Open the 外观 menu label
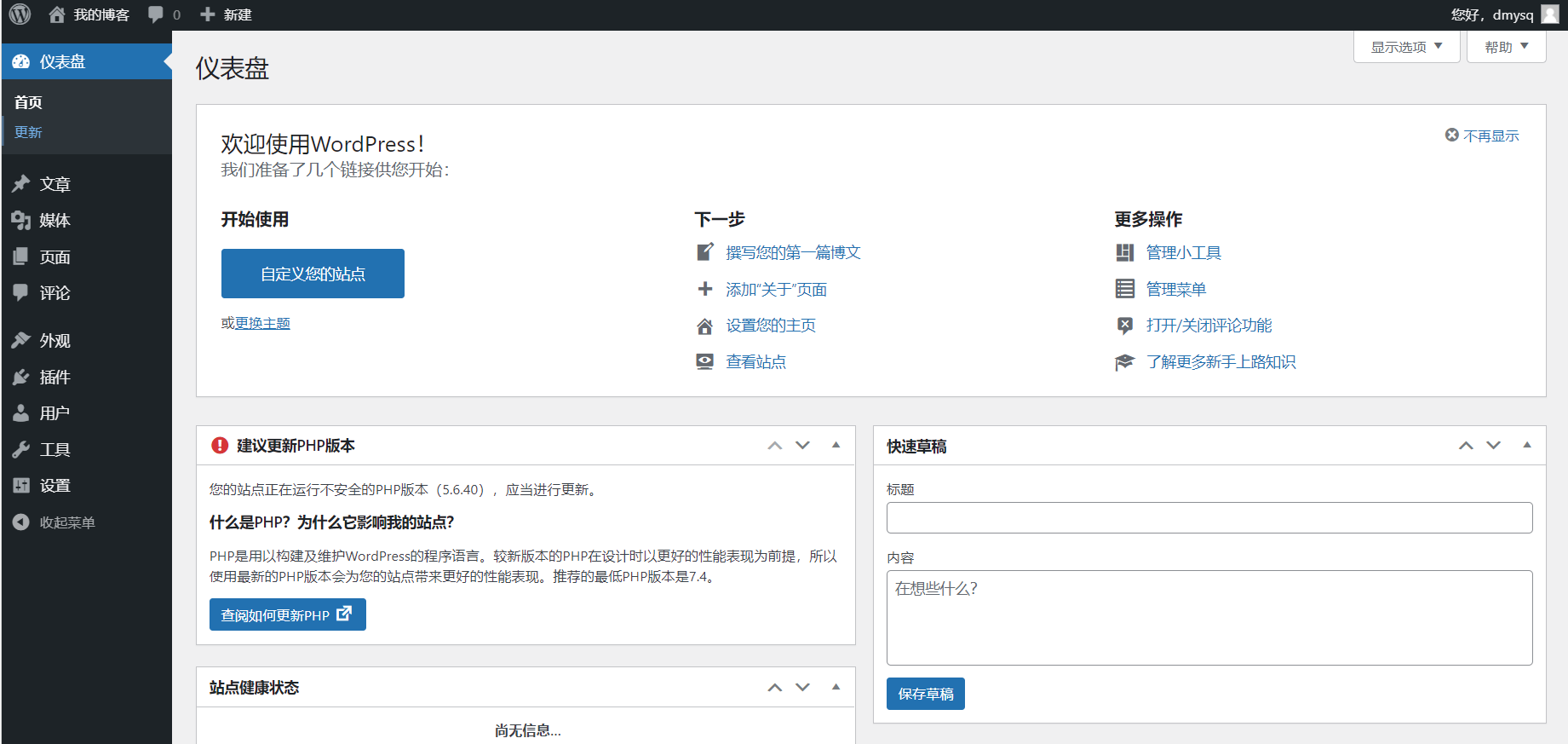 [55, 341]
